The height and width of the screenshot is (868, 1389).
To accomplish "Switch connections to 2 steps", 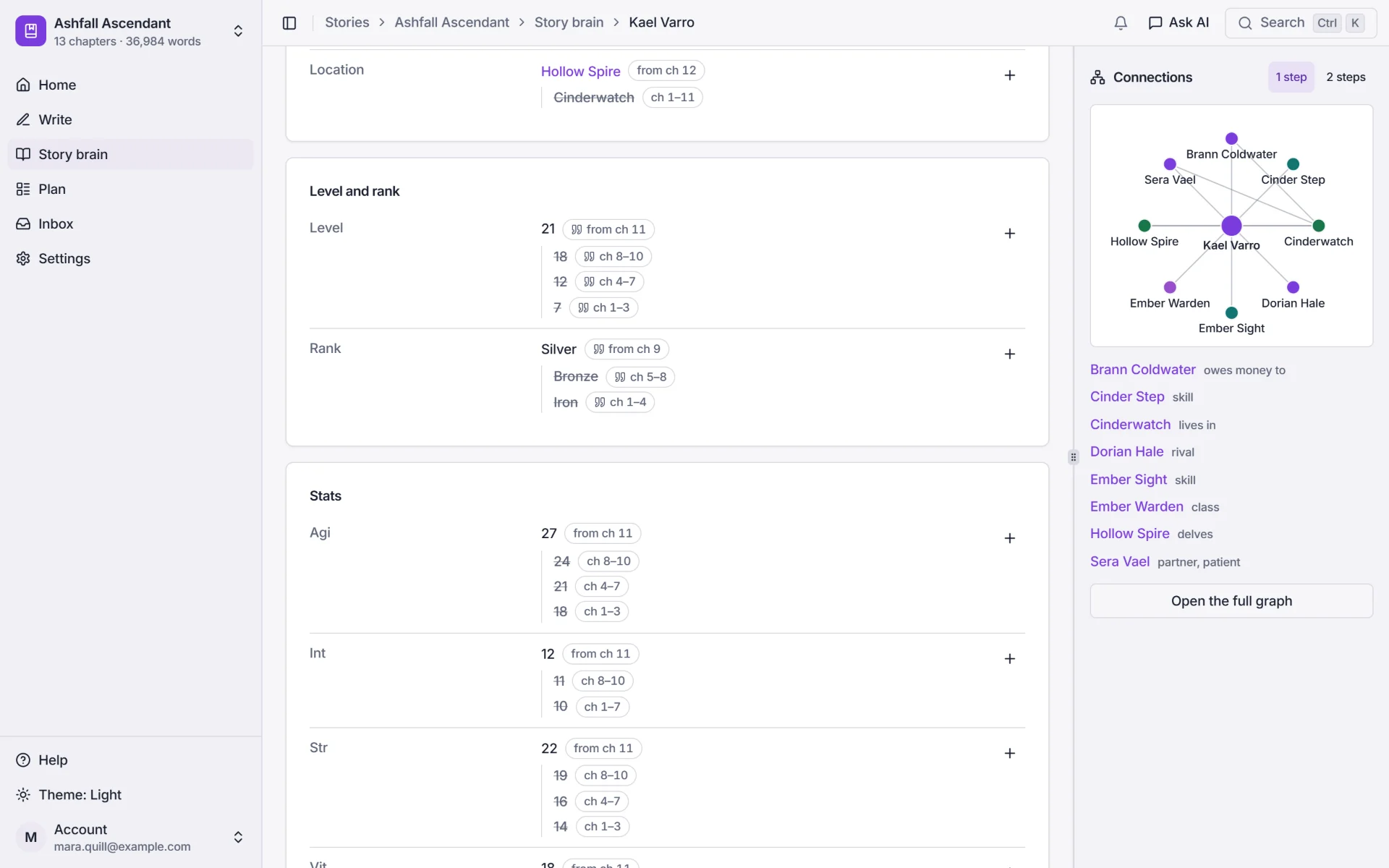I will pos(1346,77).
